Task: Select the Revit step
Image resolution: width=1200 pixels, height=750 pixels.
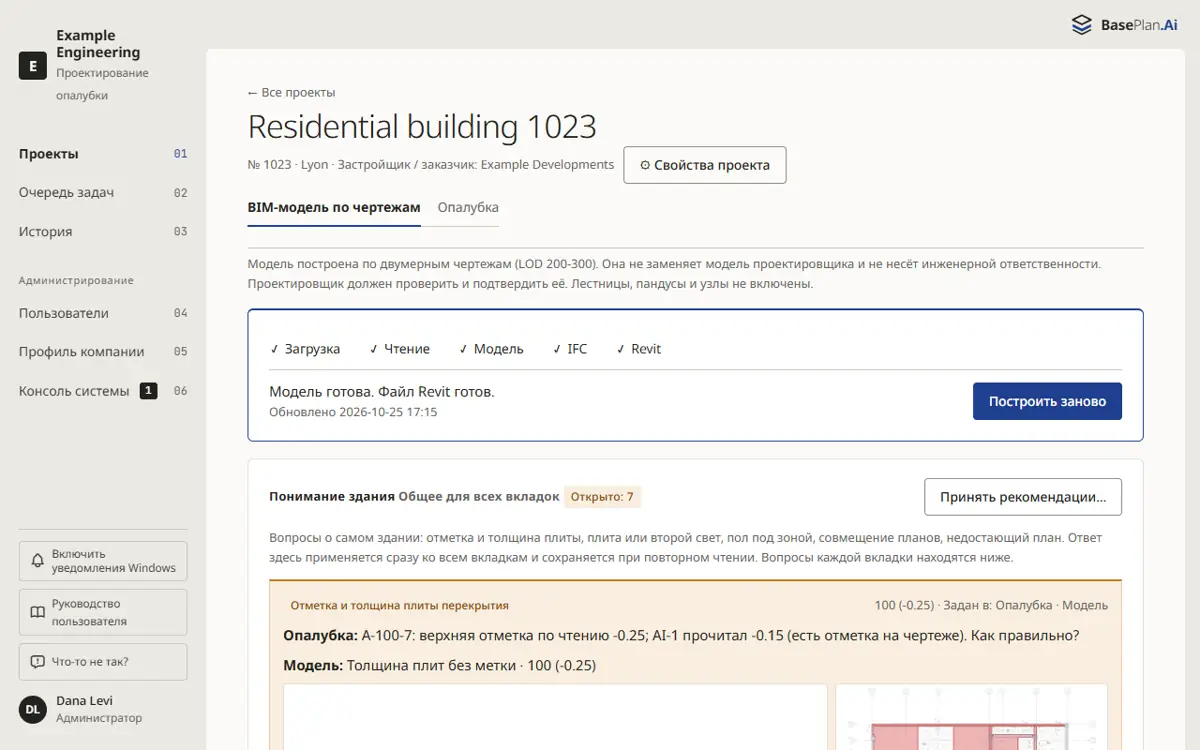Action: [639, 349]
